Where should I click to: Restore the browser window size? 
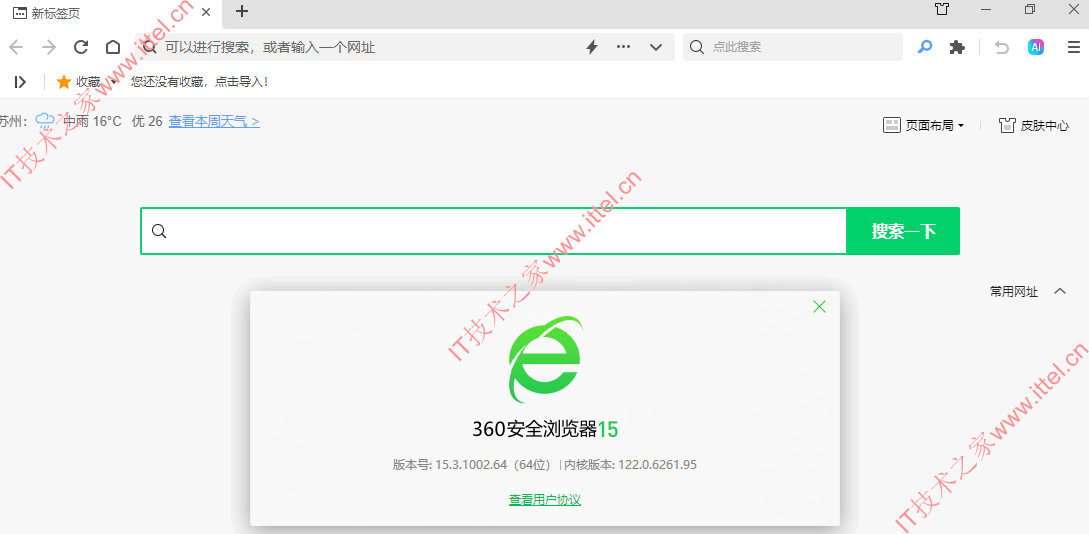point(1029,9)
